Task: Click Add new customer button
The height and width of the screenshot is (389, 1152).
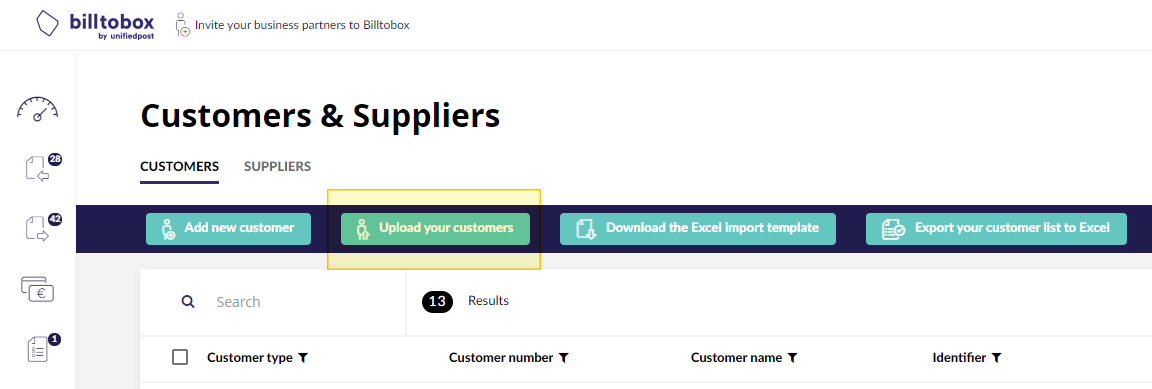Action: pos(228,229)
